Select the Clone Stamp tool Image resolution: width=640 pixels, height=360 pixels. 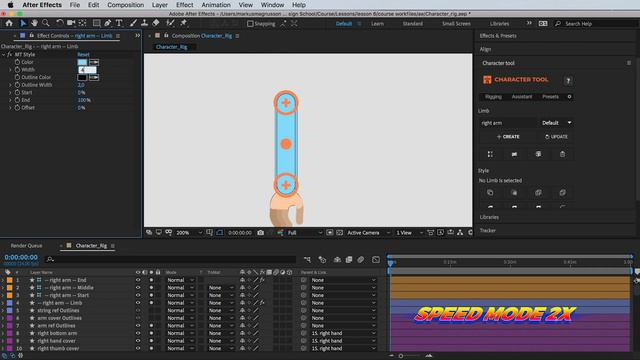point(144,23)
